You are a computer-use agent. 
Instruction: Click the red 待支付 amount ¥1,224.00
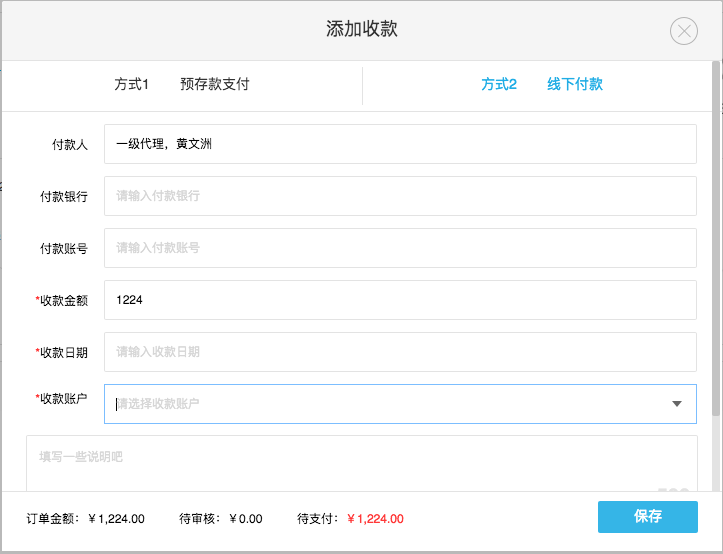(x=375, y=519)
